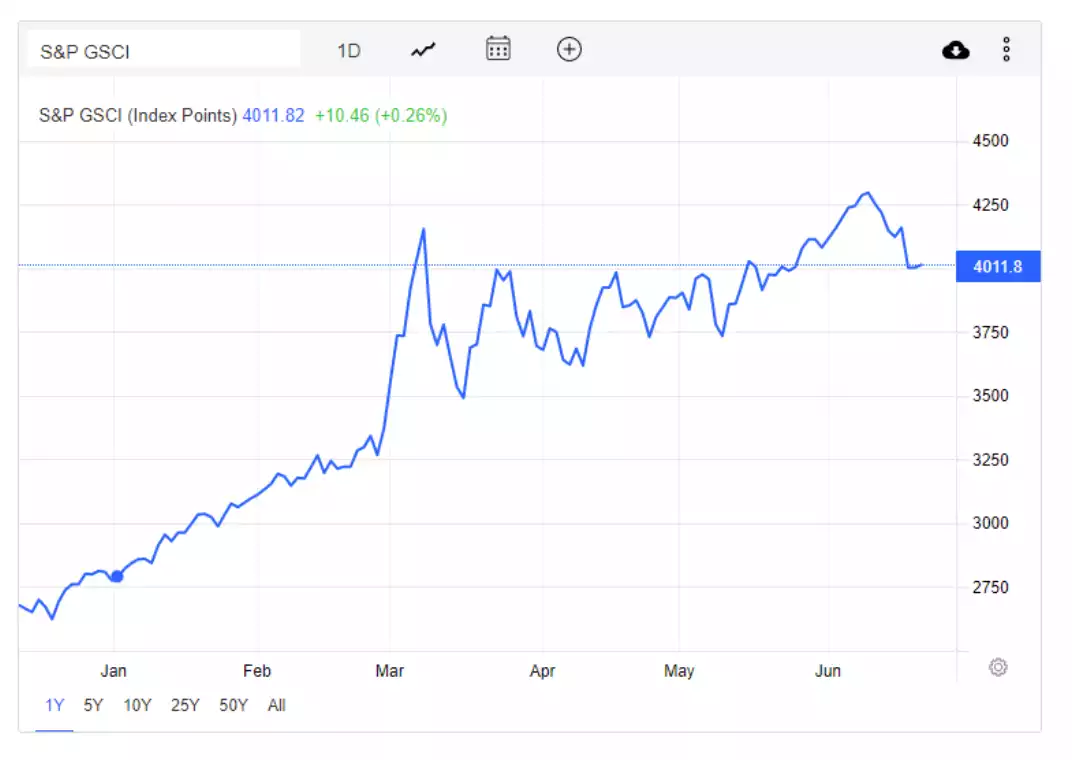Click the blue data point marker near Jan

tap(117, 576)
